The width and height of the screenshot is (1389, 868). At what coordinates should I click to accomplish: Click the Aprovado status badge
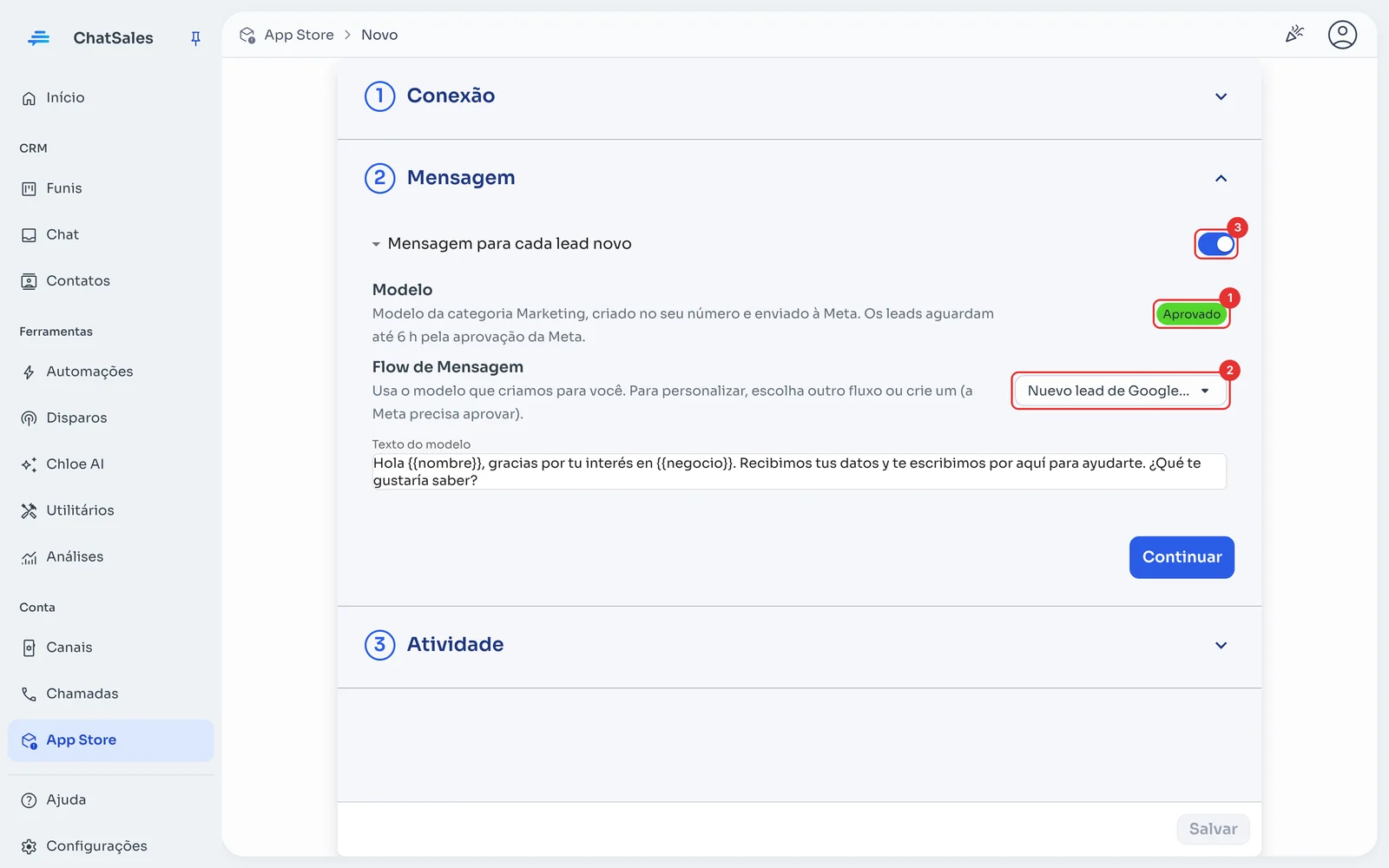(1191, 314)
